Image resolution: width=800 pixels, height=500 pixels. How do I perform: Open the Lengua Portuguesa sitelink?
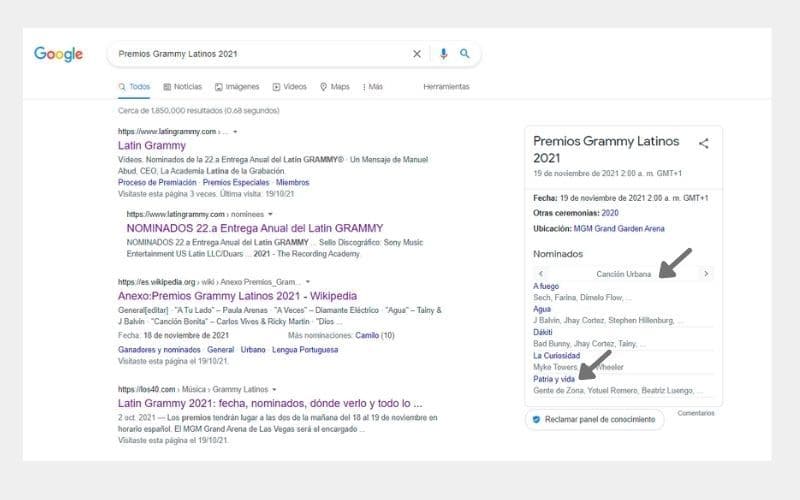[x=305, y=349]
